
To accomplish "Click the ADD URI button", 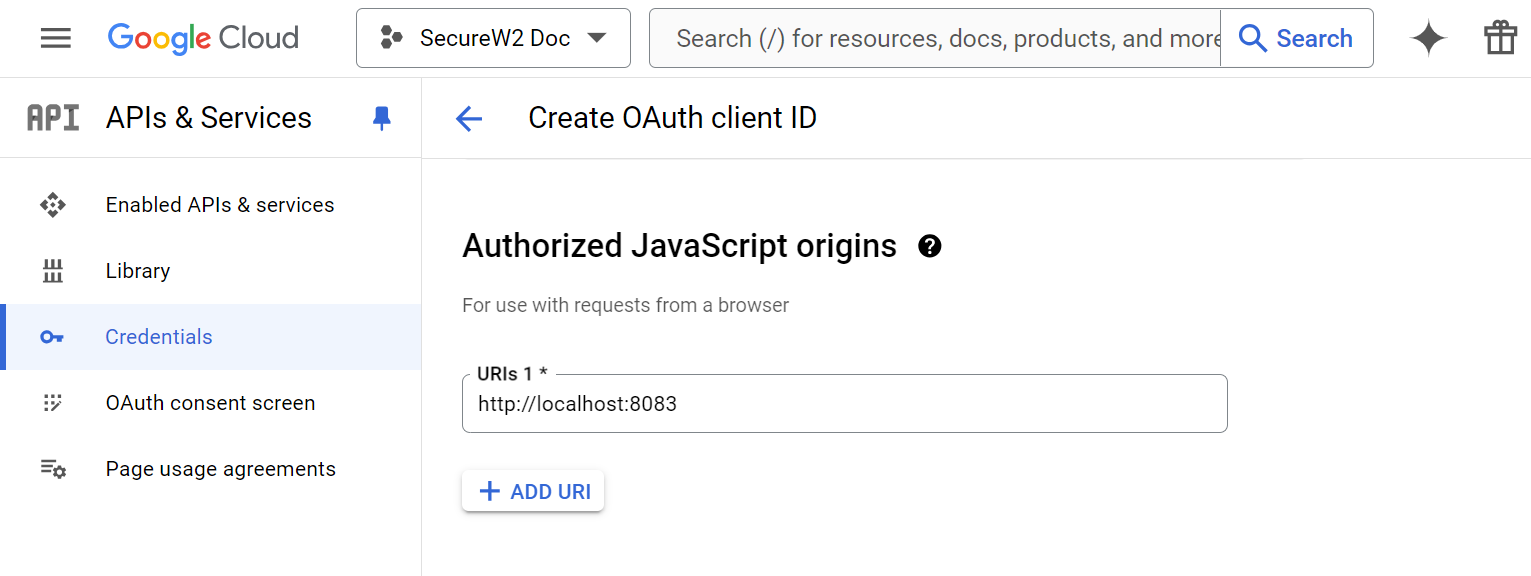I will coord(533,491).
